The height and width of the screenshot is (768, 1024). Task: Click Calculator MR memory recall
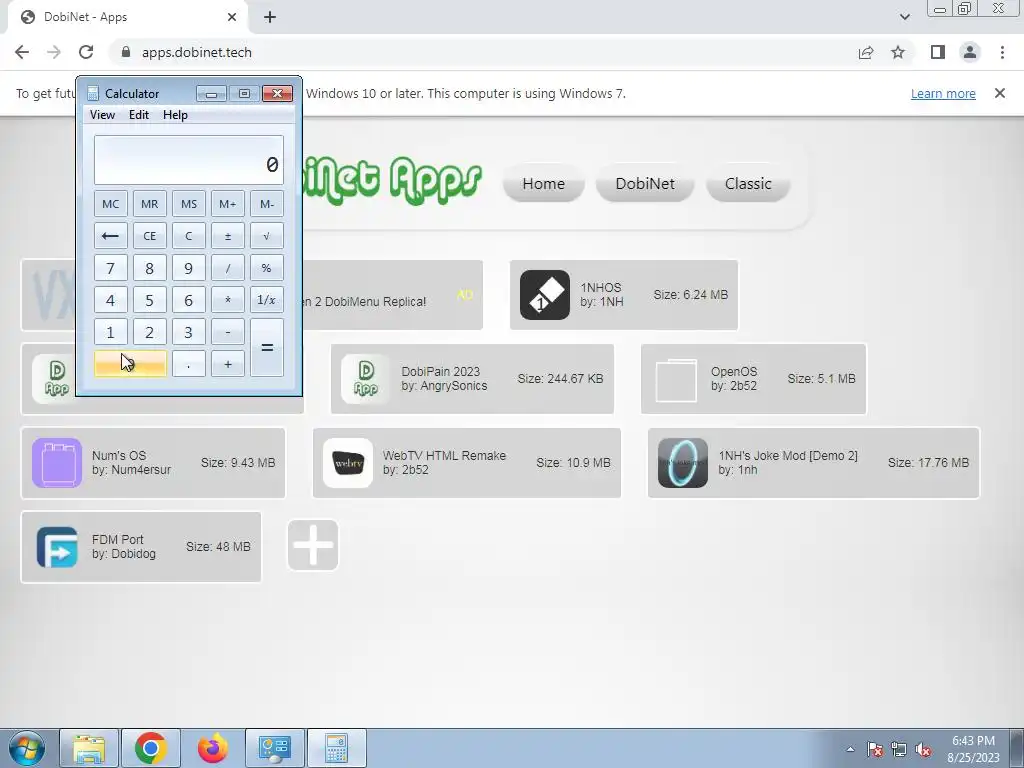click(150, 204)
